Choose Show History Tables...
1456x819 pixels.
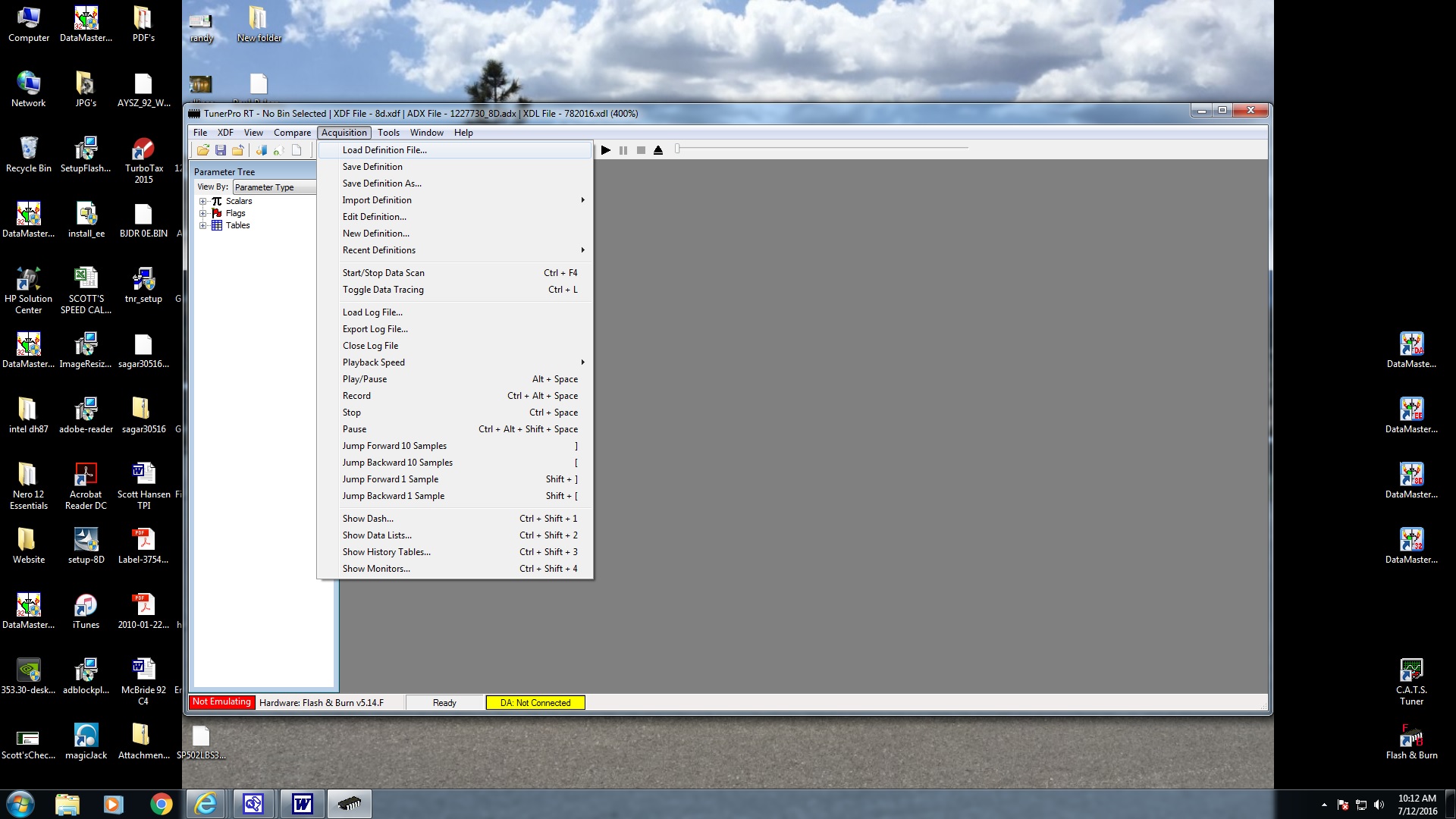tap(455, 552)
